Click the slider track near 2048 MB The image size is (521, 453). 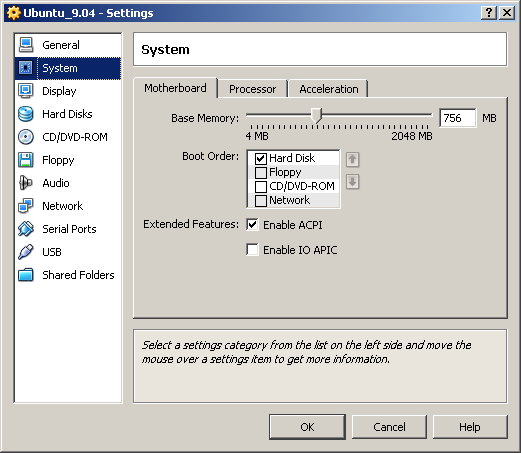pos(428,115)
